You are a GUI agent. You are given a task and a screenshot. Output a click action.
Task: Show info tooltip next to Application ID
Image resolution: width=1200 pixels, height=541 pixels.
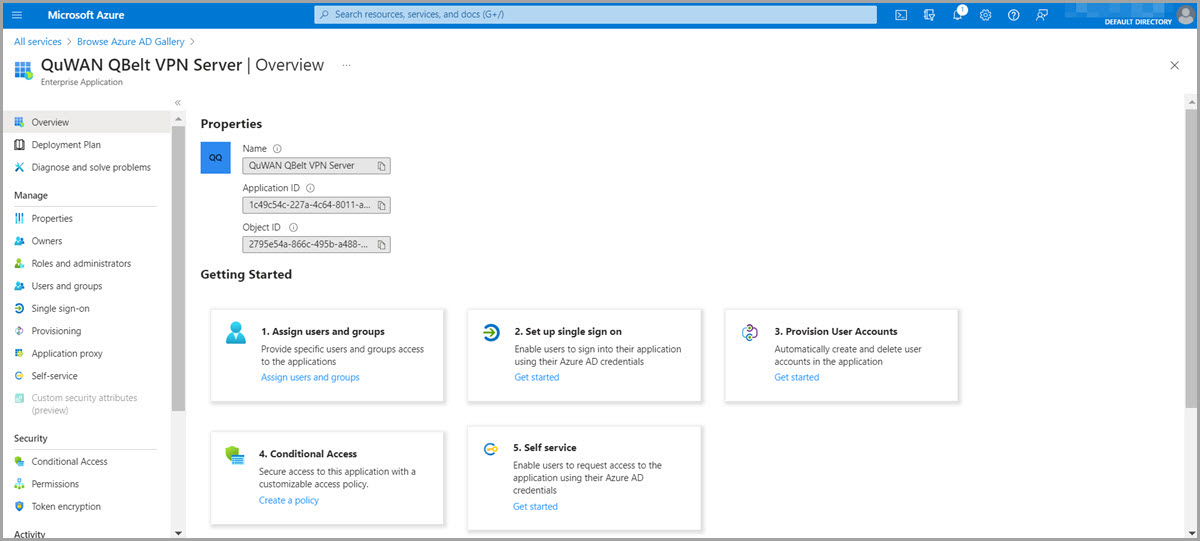[x=310, y=188]
